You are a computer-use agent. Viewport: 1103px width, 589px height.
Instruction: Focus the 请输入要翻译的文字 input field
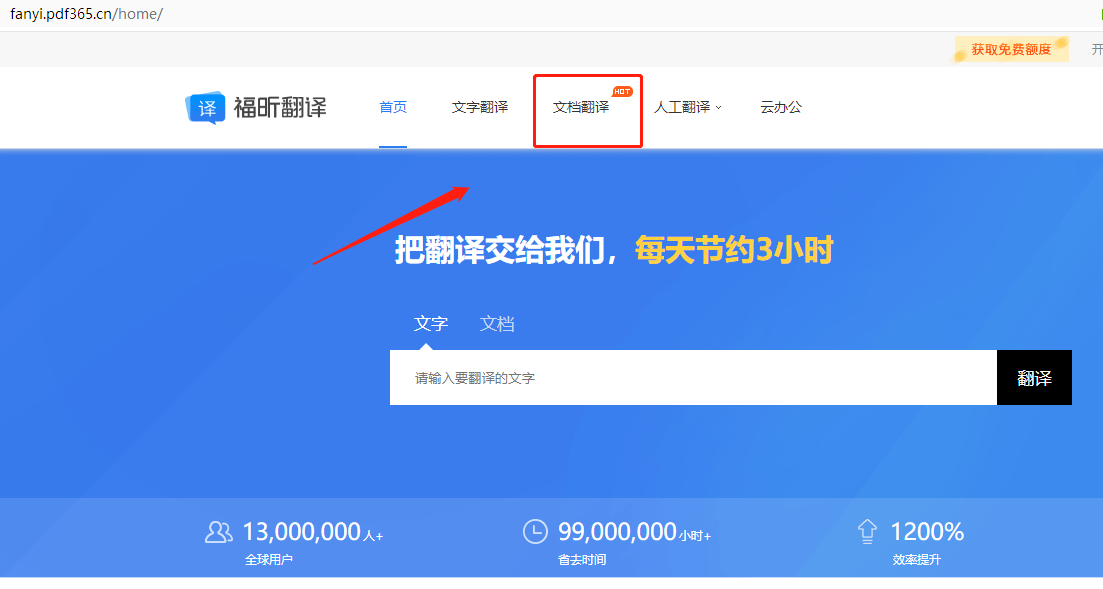(x=693, y=378)
